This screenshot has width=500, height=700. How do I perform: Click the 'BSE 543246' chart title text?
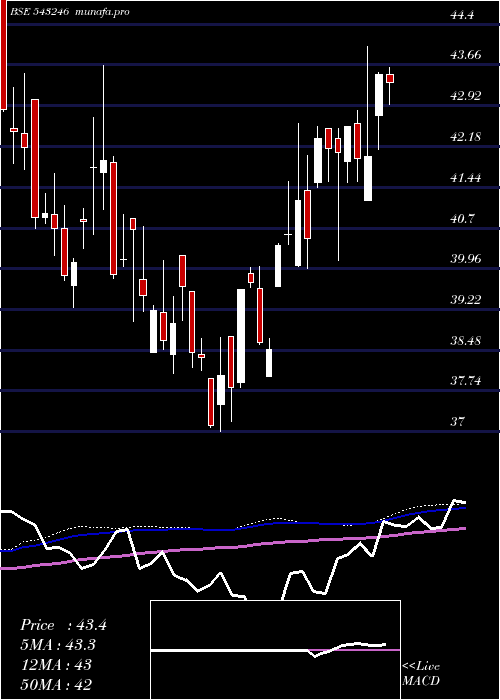pos(39,12)
